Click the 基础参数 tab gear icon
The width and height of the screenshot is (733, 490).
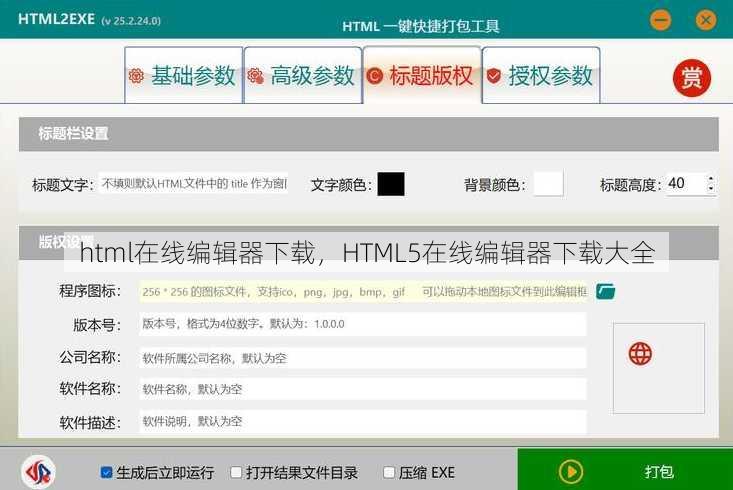tap(136, 76)
